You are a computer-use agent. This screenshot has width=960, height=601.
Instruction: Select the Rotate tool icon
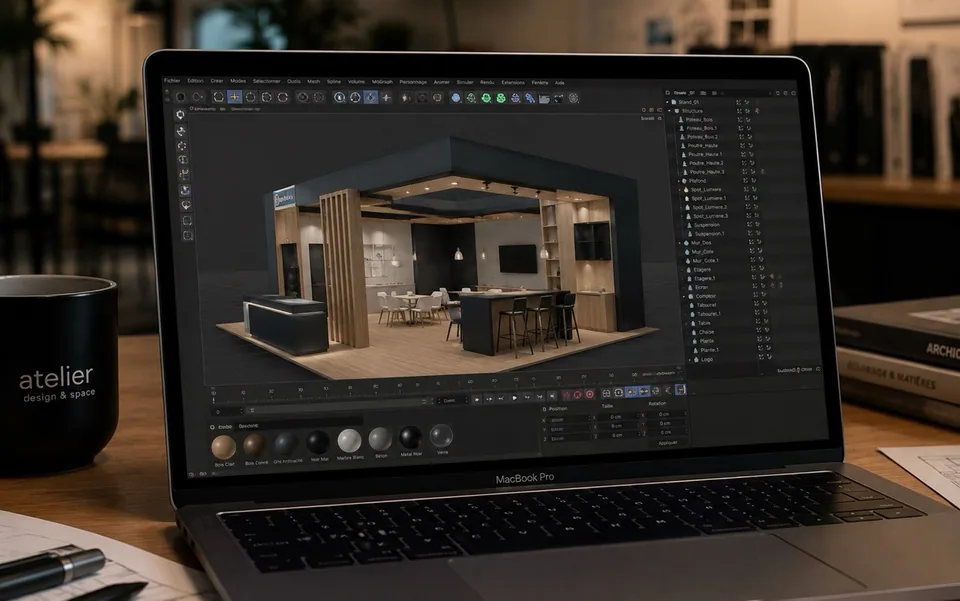pyautogui.click(x=266, y=97)
